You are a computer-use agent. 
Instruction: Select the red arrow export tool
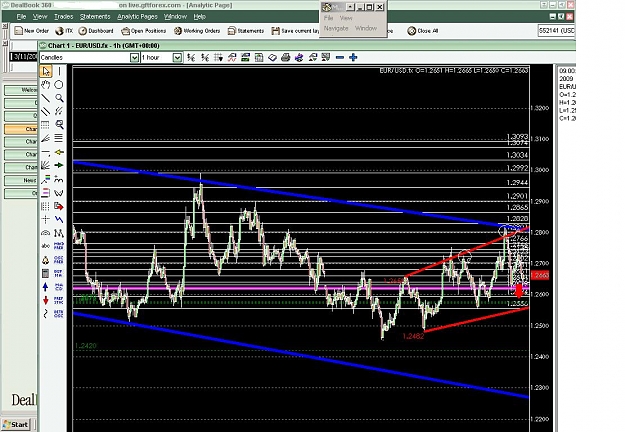(59, 206)
